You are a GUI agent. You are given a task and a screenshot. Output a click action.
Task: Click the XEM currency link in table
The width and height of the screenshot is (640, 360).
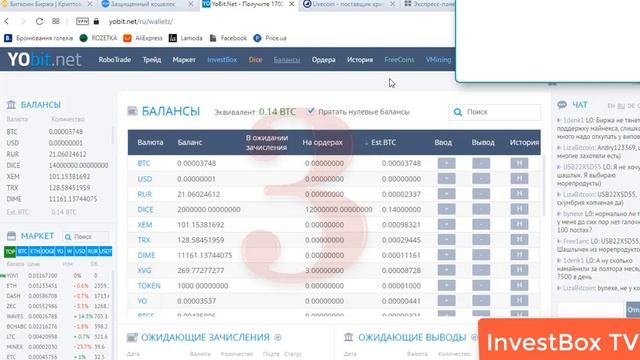144,225
